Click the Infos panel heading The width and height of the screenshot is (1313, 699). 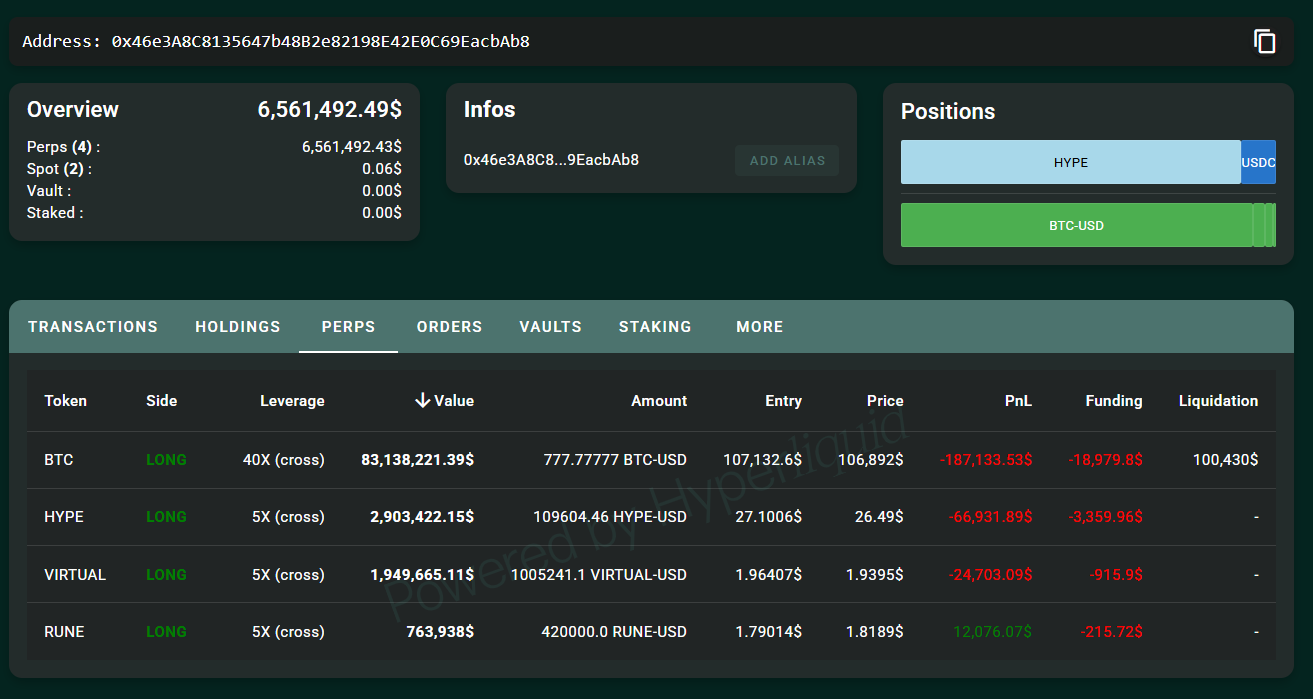489,110
